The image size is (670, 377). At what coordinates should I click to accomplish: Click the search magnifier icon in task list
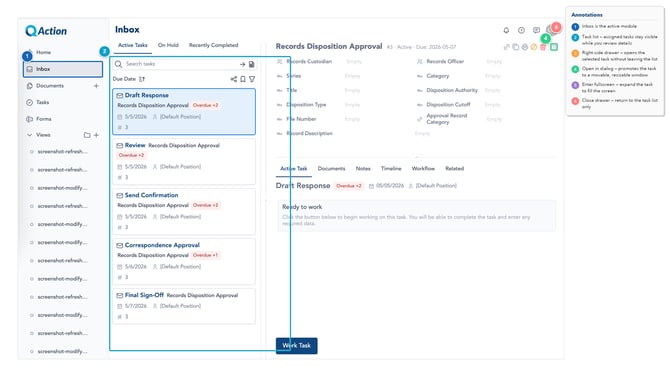point(118,64)
